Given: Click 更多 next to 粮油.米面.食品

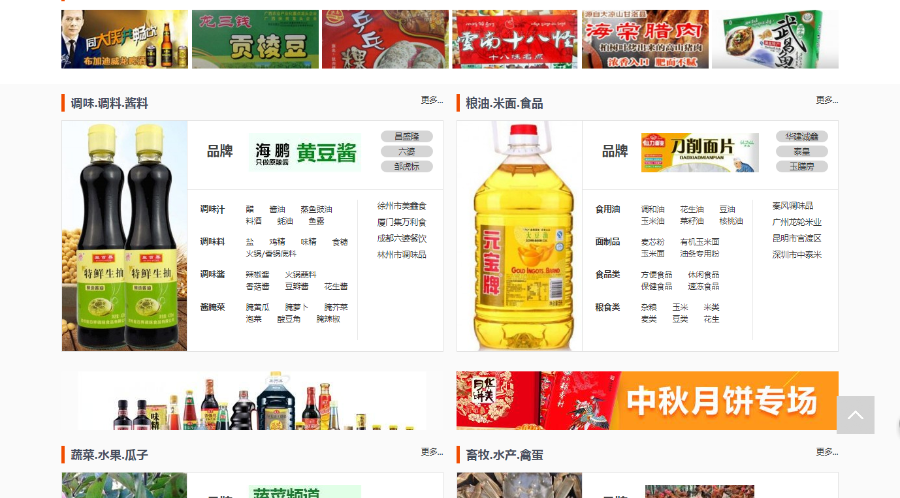Looking at the screenshot, I should point(827,100).
